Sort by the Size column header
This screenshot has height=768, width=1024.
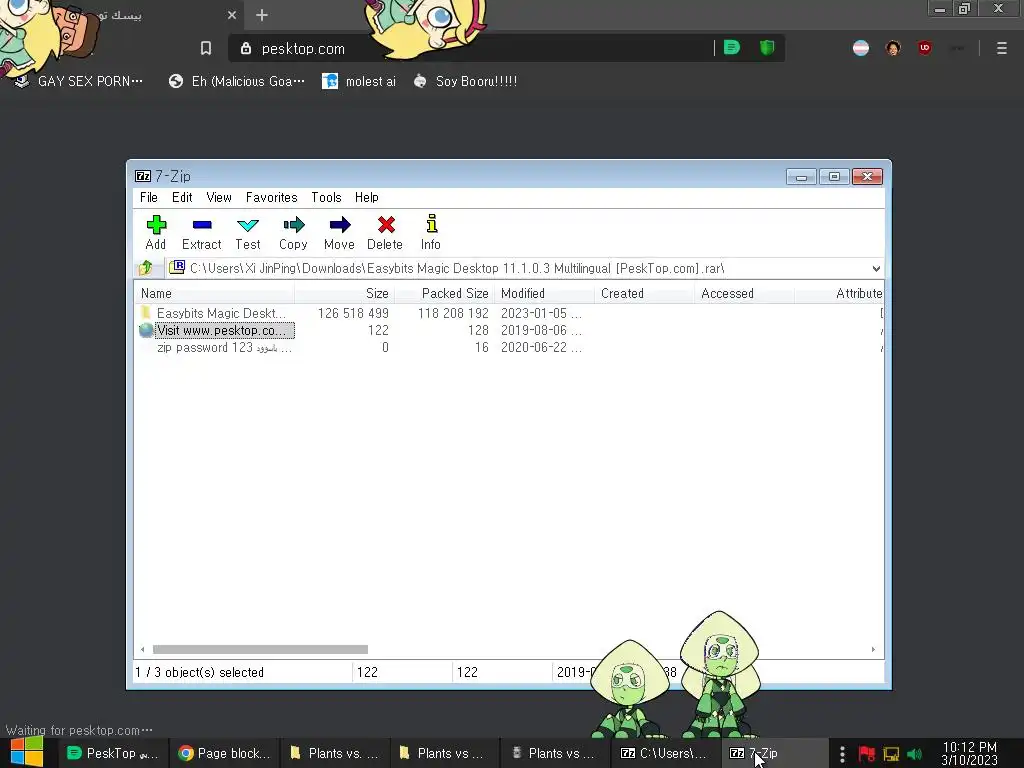[x=345, y=293]
